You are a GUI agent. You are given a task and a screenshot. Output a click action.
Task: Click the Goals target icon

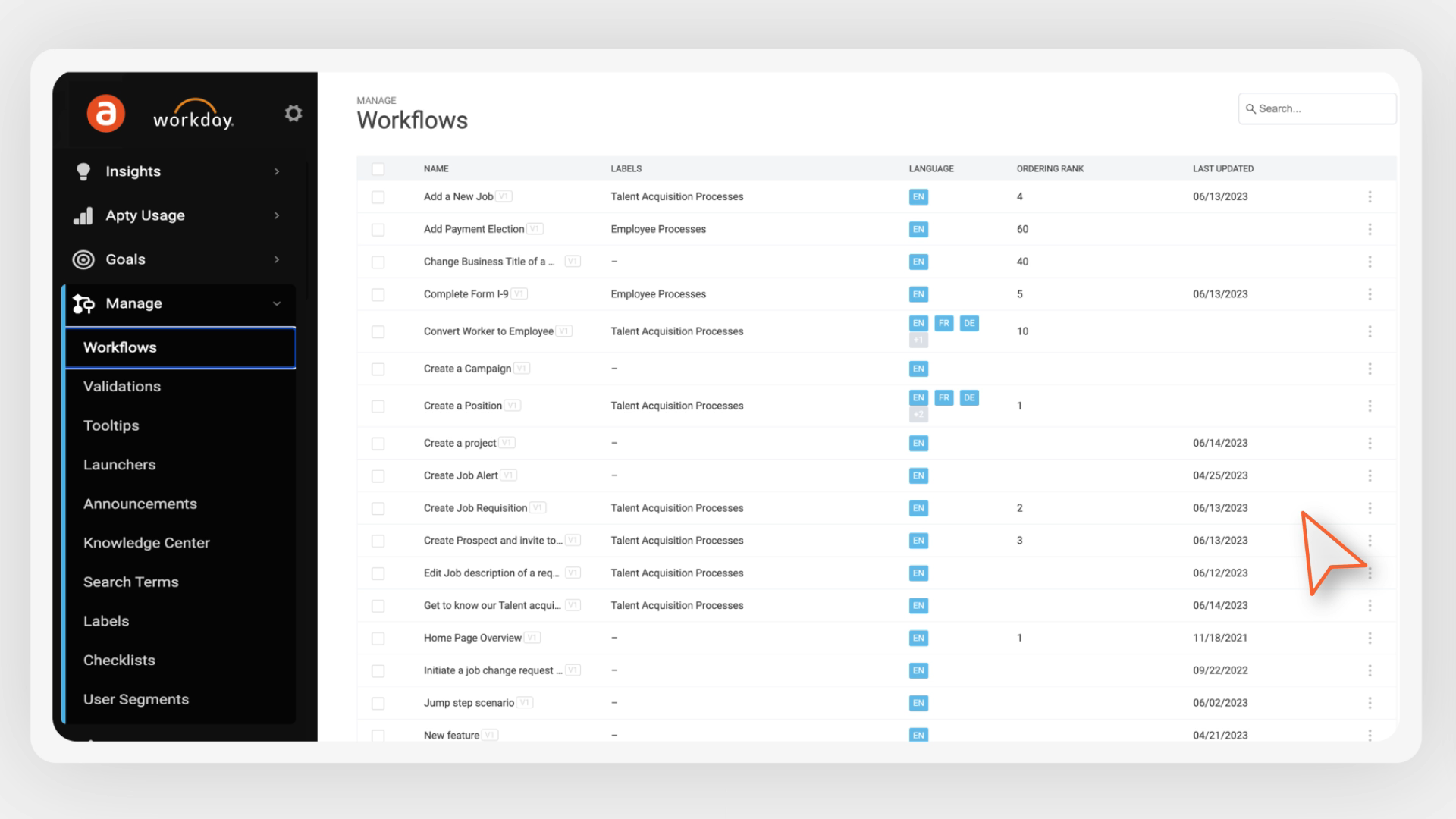click(x=83, y=260)
